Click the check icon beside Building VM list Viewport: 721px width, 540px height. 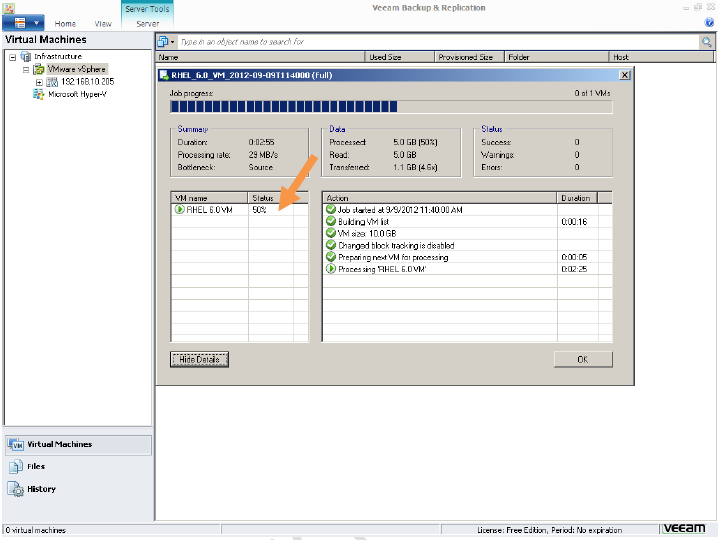(331, 221)
